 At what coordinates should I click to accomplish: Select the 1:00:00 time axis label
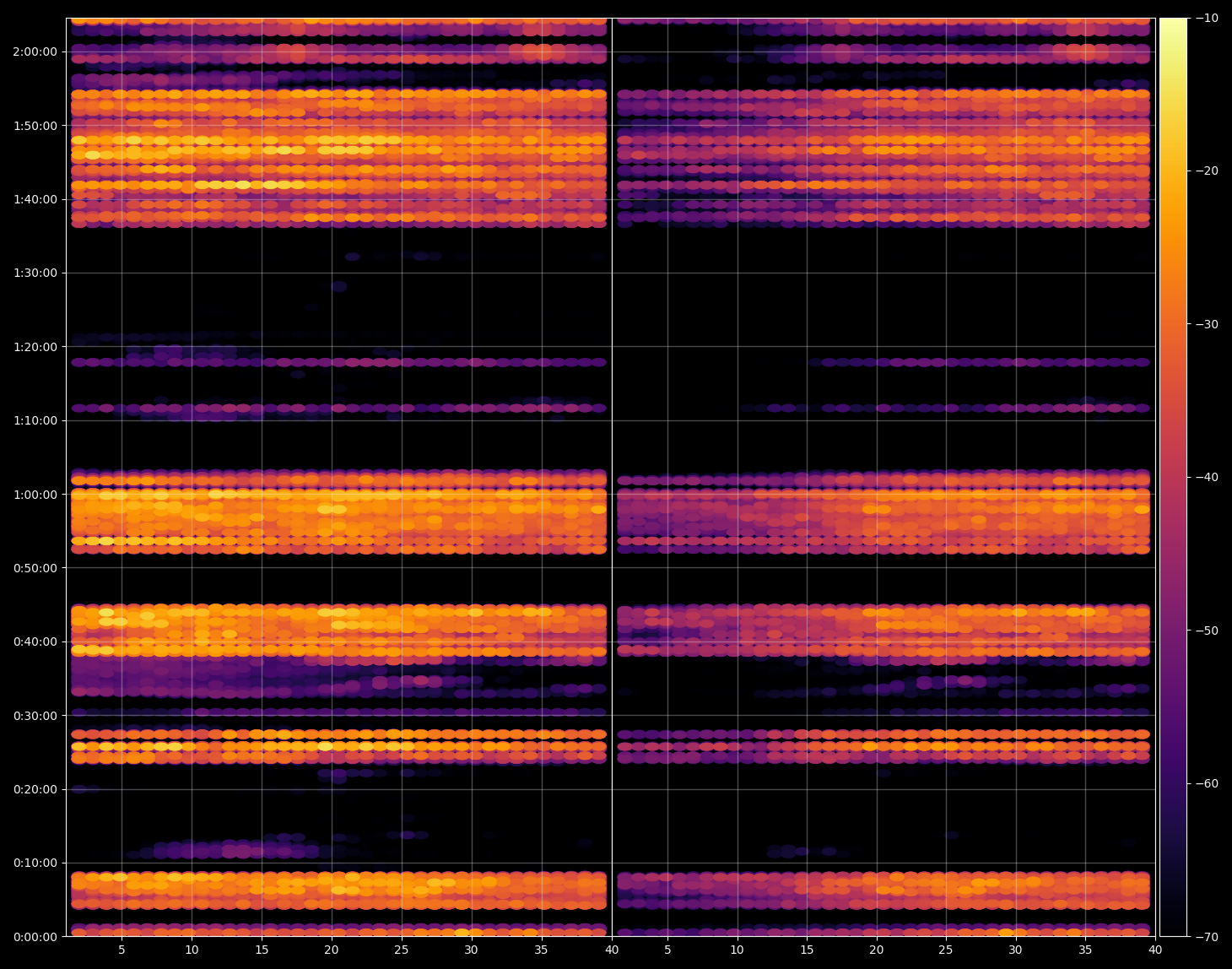tap(35, 495)
